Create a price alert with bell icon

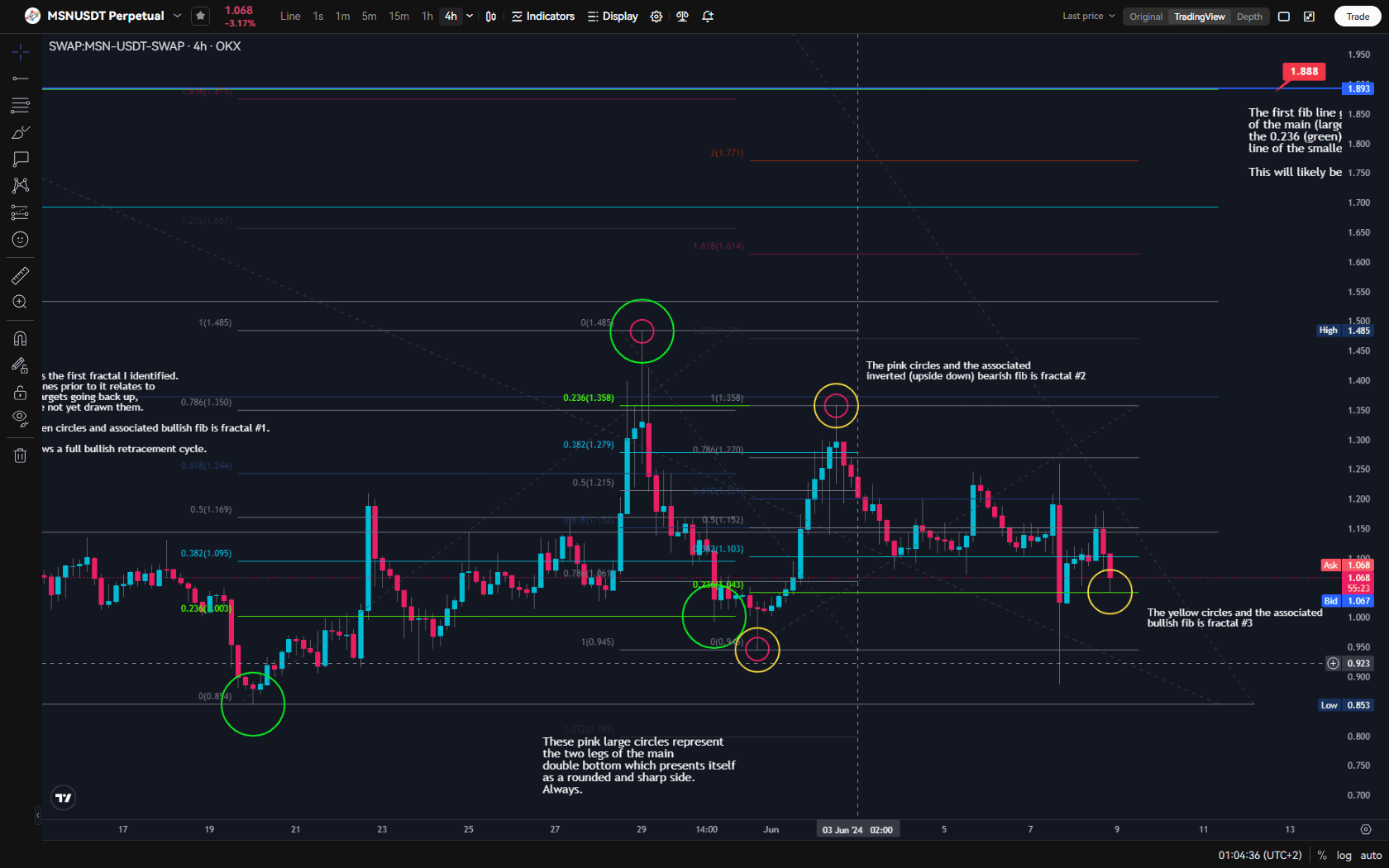tap(708, 17)
